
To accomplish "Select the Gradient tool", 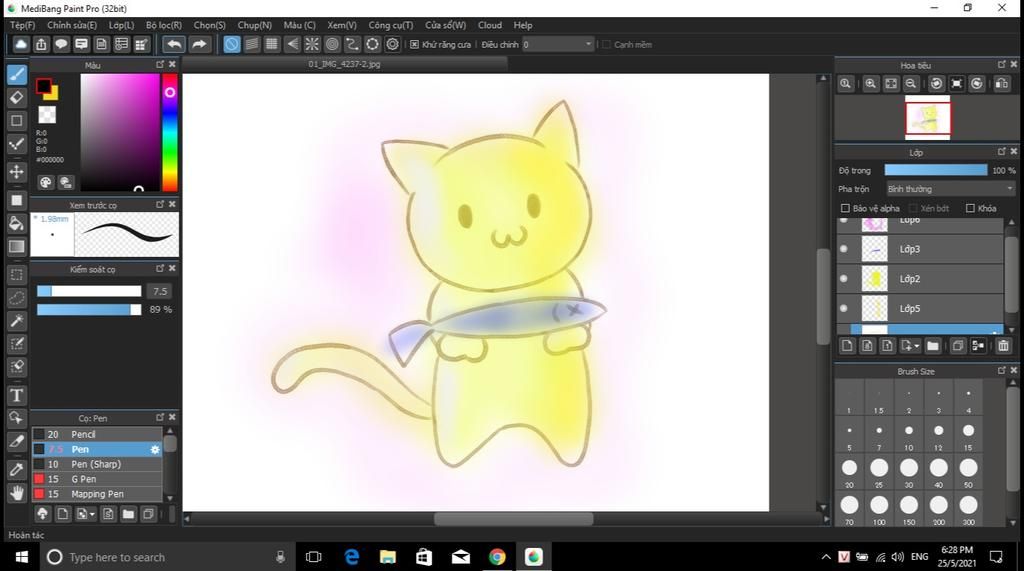I will point(16,246).
